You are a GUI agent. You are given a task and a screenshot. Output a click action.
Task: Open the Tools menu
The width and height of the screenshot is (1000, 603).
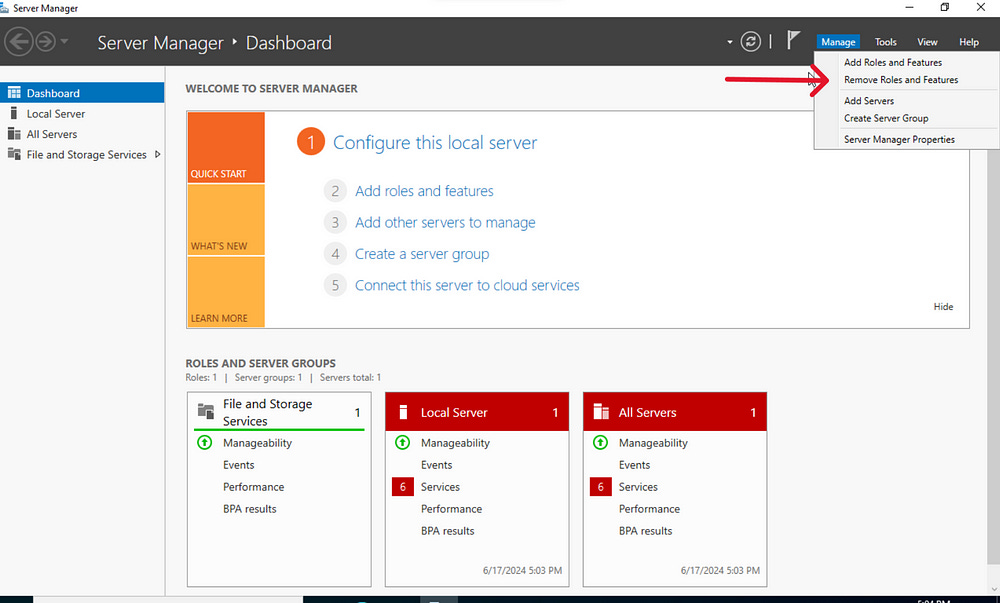click(885, 42)
